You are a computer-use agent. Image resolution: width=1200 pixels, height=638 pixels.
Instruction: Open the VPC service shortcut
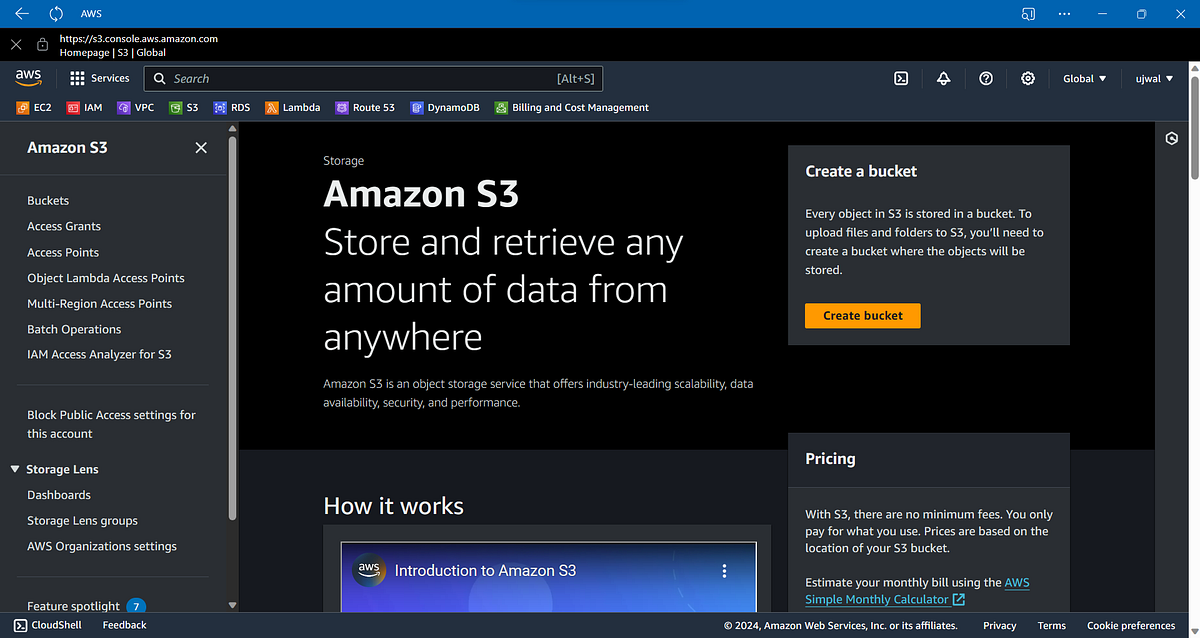135,107
